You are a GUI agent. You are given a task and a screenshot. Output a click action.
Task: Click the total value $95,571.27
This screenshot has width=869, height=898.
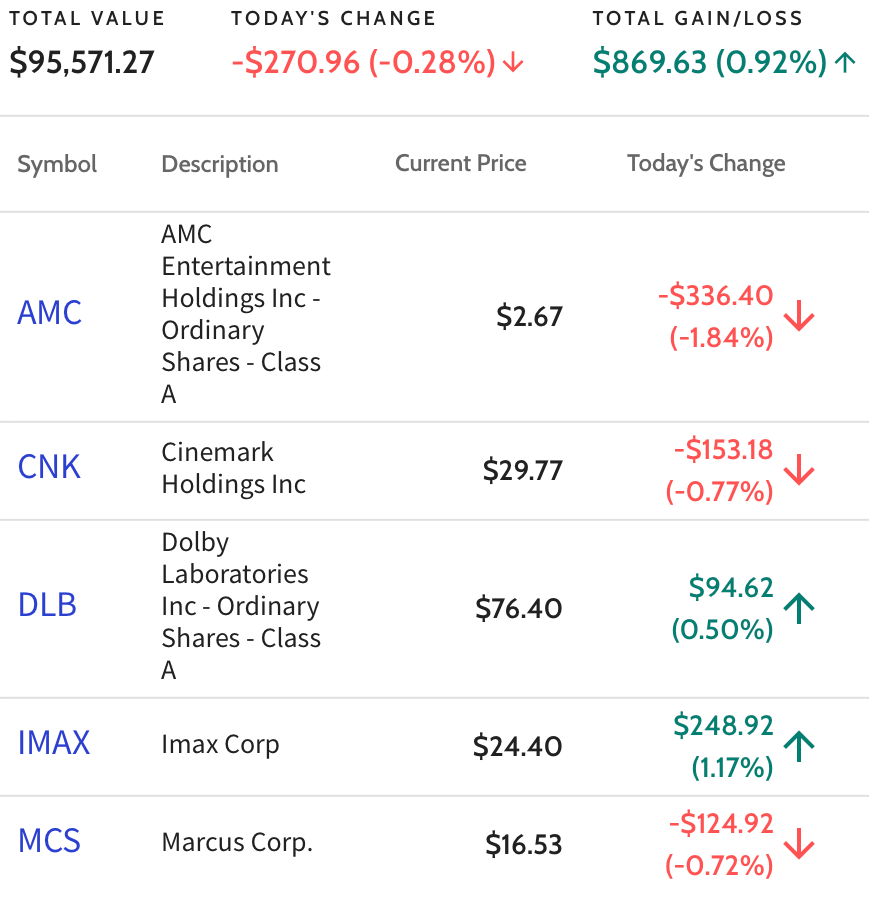tap(82, 62)
